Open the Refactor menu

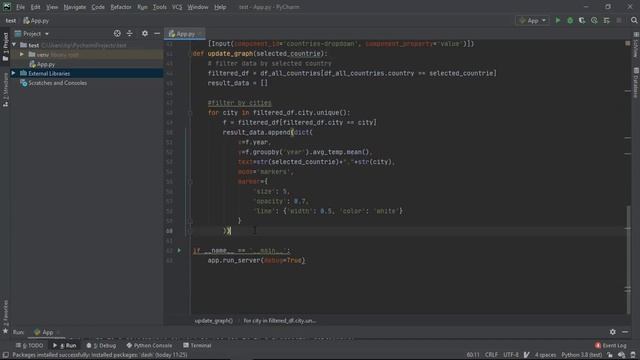pos(121,7)
